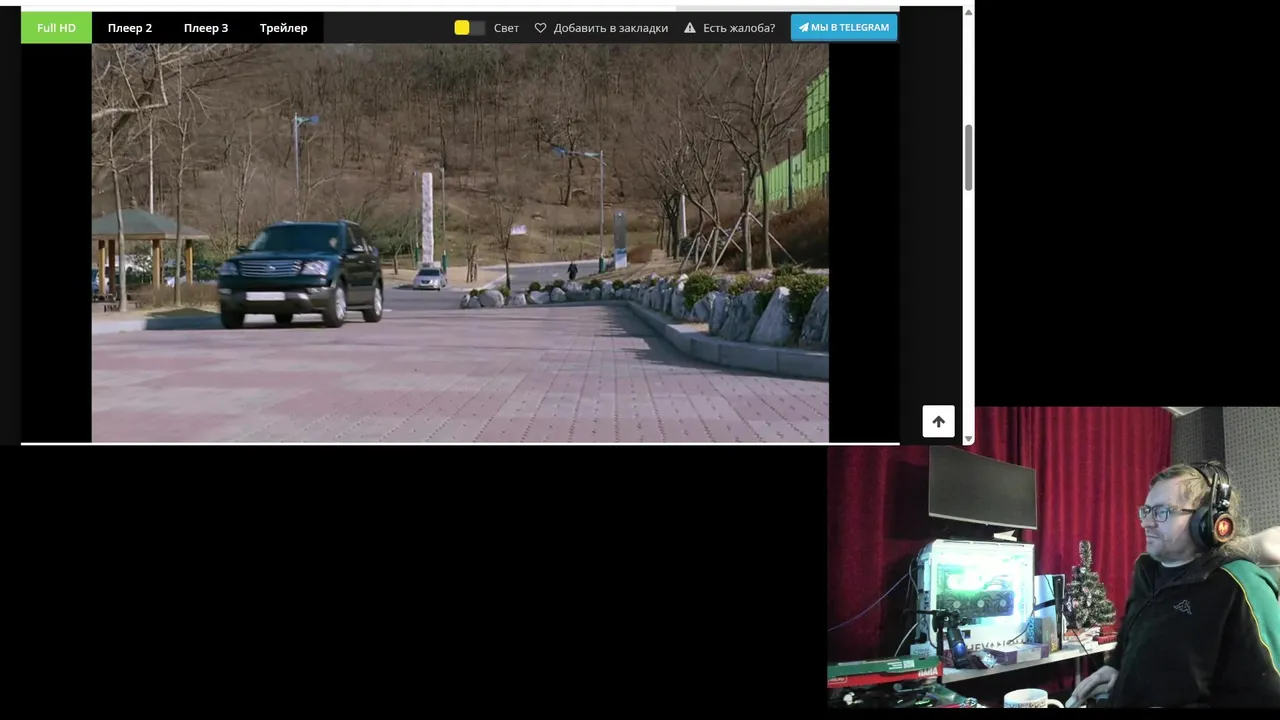The image size is (1280, 720).
Task: Click the webcam overlay feed
Action: 1053,558
